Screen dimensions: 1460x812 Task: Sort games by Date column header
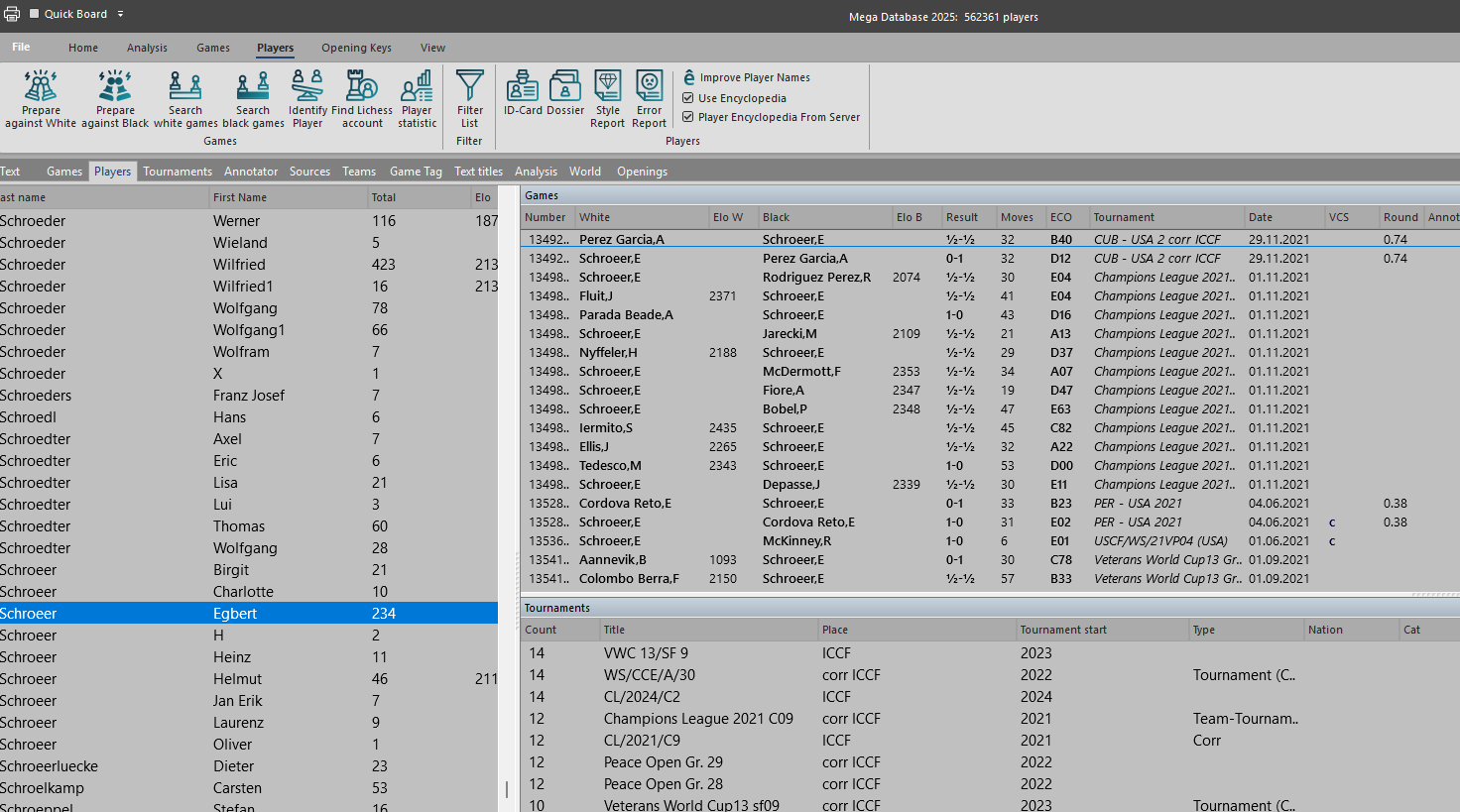click(x=1284, y=217)
